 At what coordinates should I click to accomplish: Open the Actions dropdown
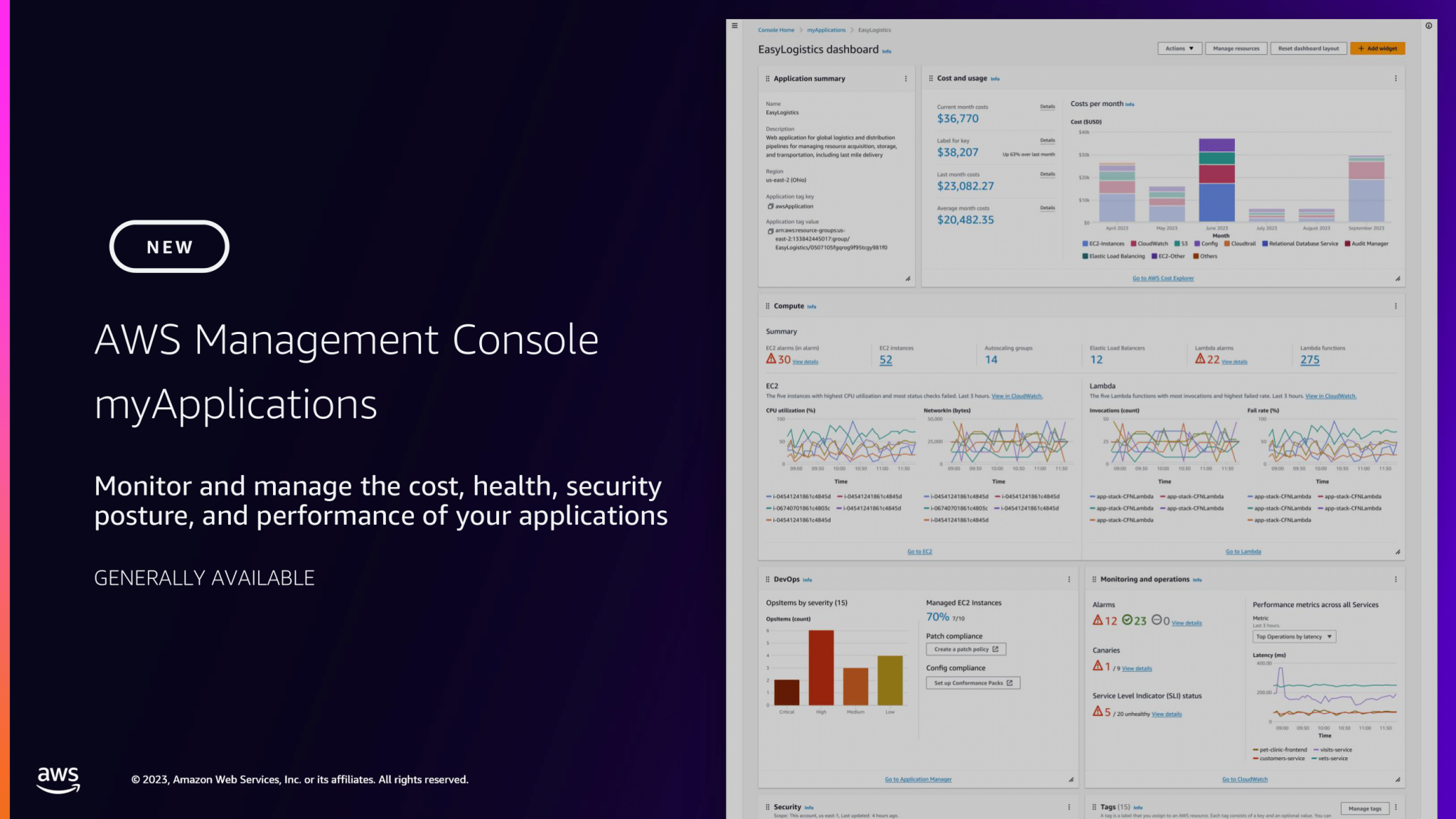(x=1179, y=48)
